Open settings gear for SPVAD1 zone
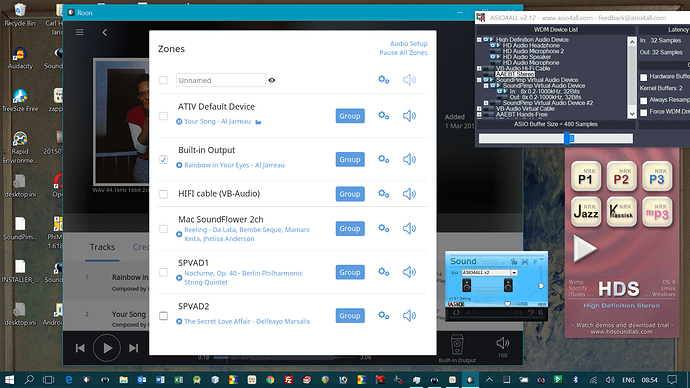The width and height of the screenshot is (690, 388). pyautogui.click(x=383, y=272)
